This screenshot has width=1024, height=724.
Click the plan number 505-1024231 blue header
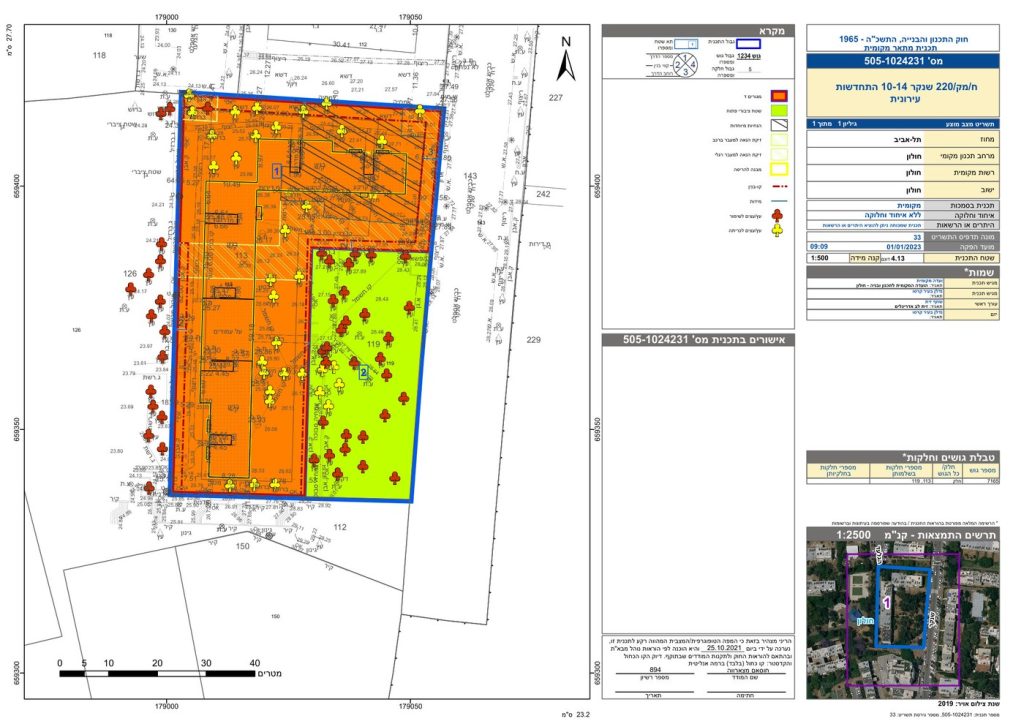903,61
